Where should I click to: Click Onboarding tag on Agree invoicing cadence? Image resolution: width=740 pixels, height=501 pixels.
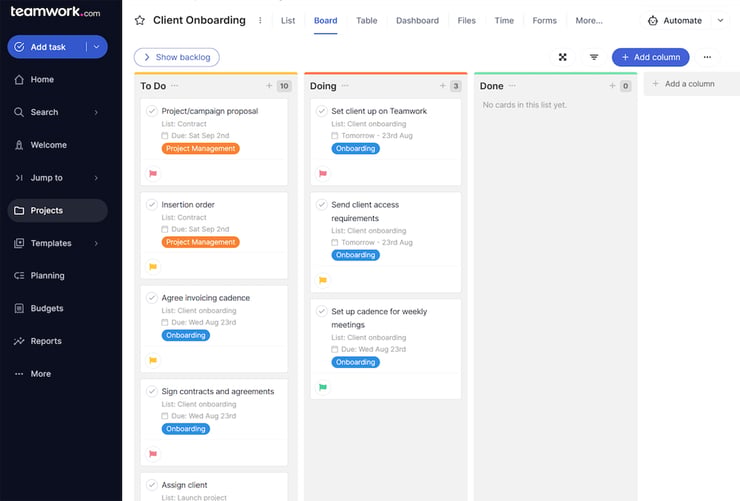(x=186, y=335)
